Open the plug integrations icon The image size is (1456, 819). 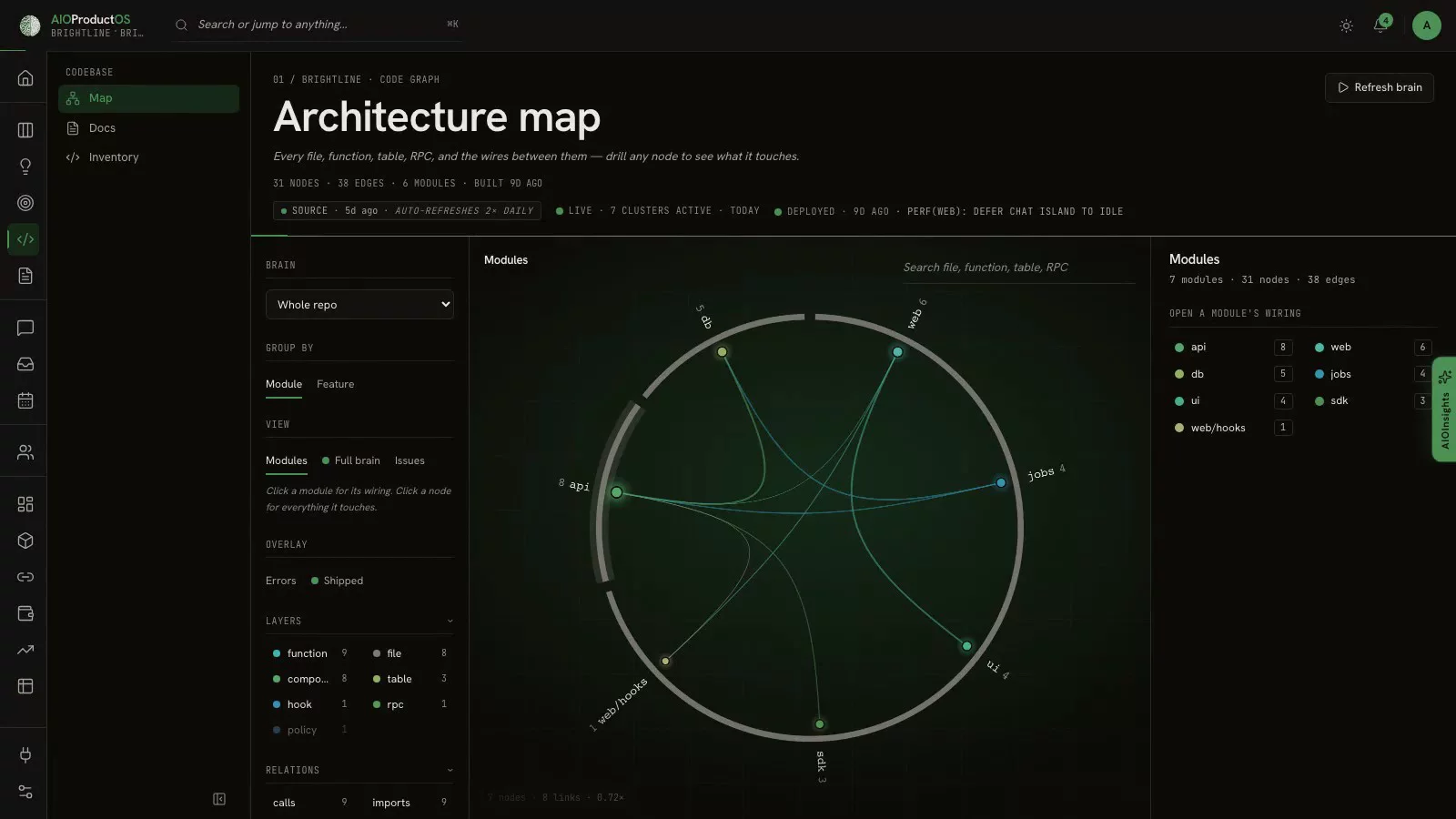click(25, 754)
